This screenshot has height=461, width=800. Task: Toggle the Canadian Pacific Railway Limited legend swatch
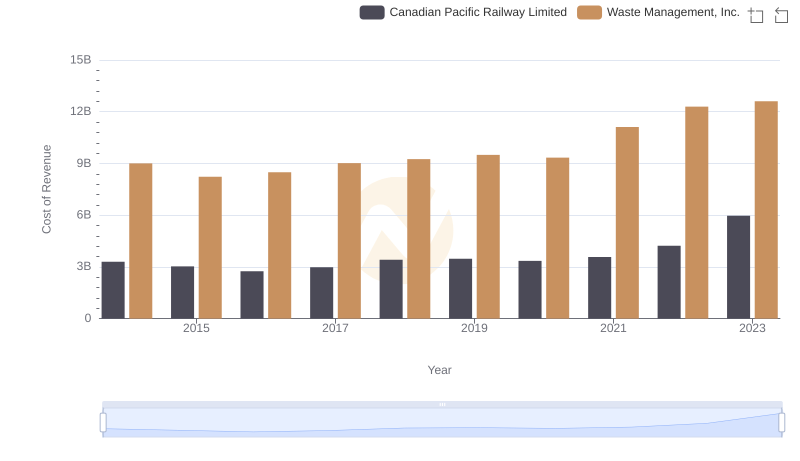tap(372, 12)
